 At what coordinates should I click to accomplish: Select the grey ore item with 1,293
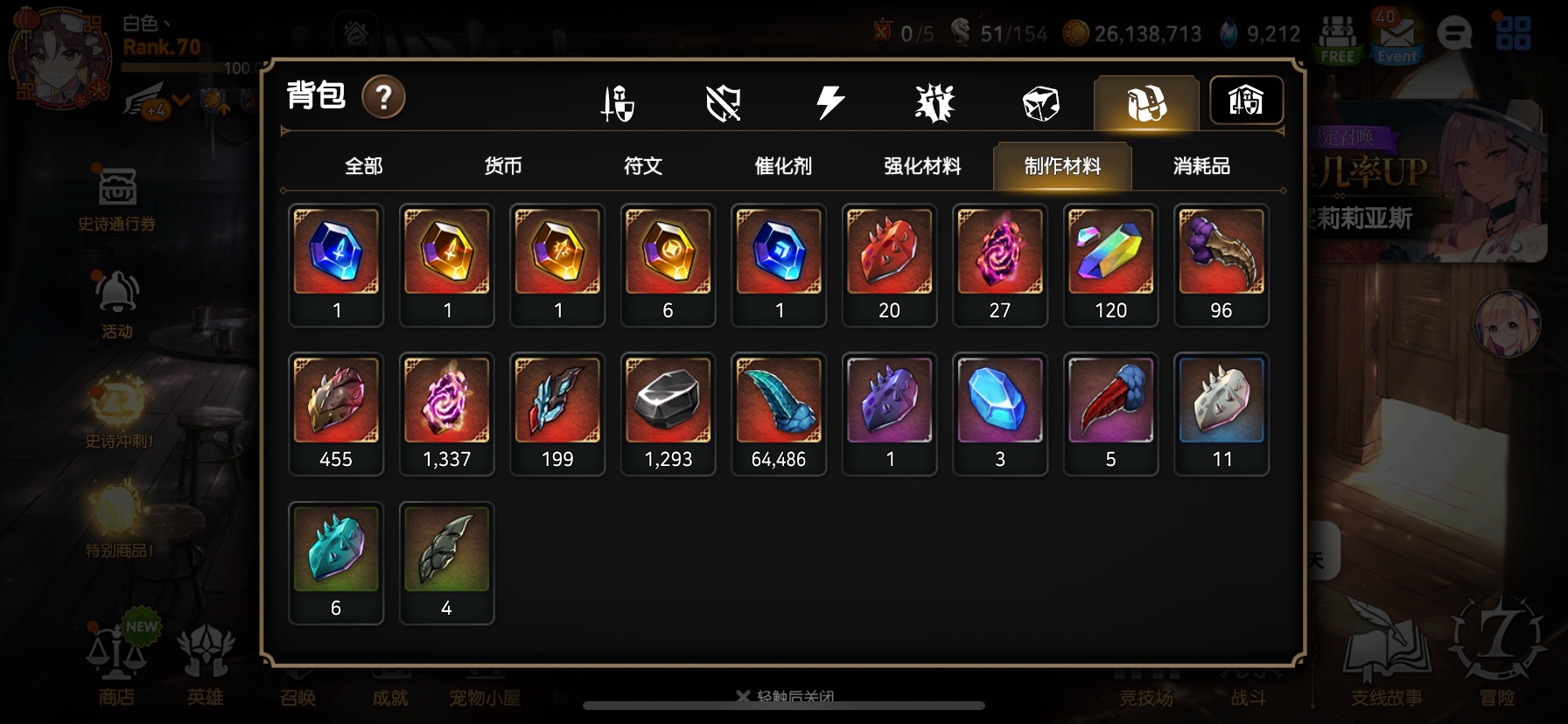(668, 414)
